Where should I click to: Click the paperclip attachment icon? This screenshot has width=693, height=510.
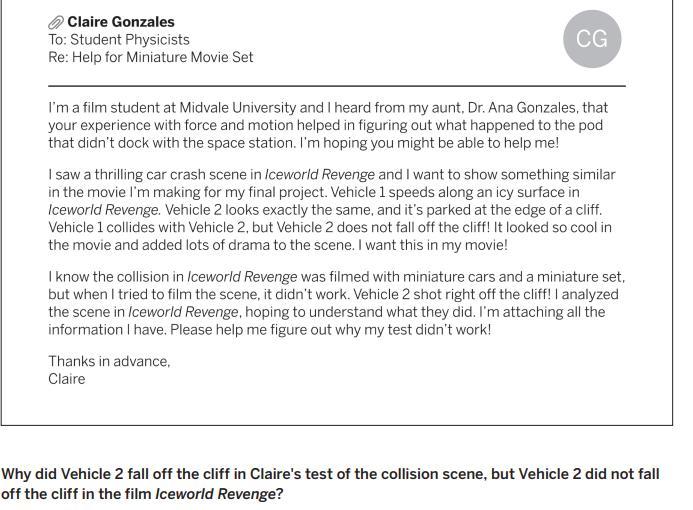pos(56,22)
